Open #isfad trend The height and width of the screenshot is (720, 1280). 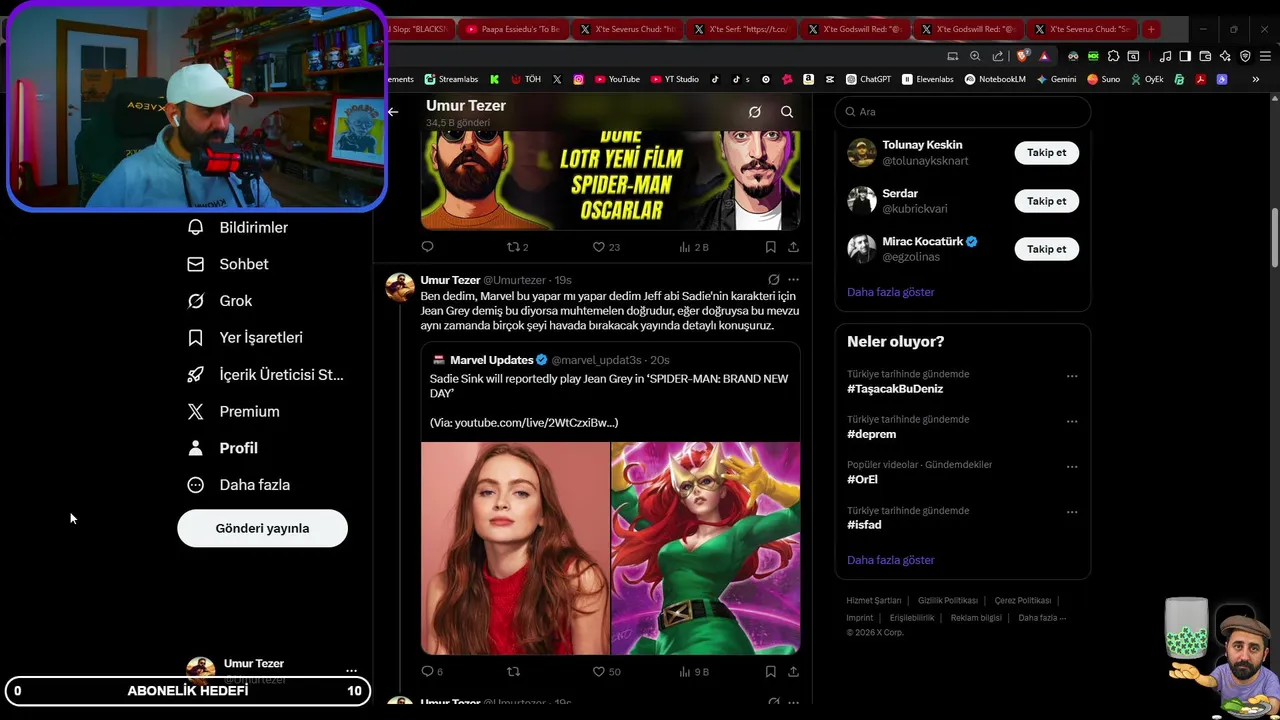(864, 525)
